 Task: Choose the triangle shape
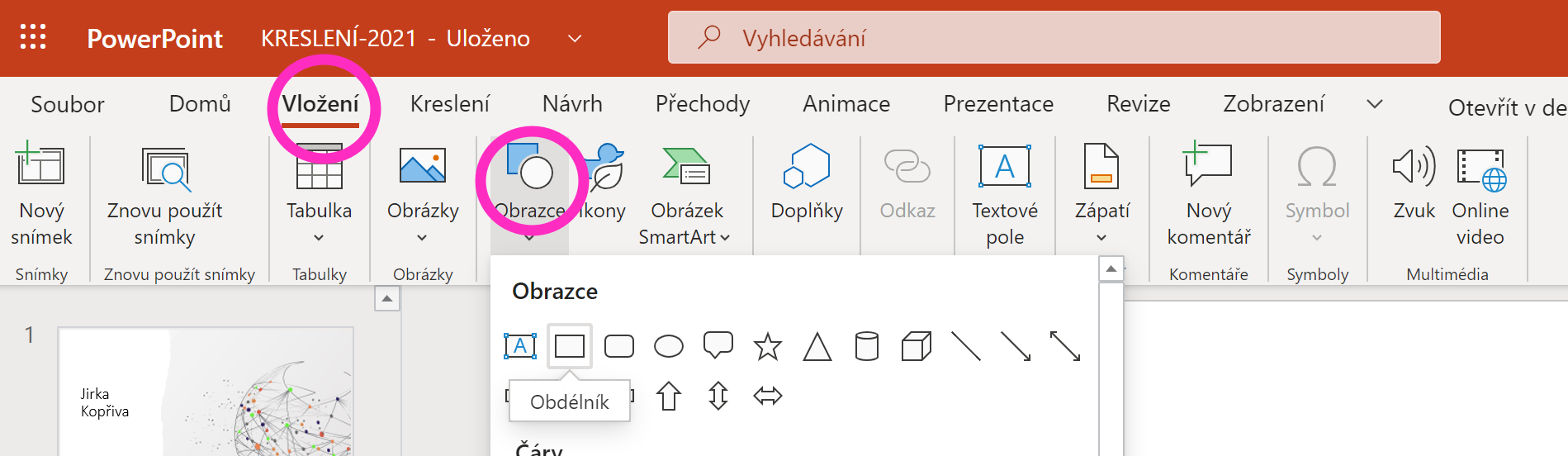tap(817, 346)
